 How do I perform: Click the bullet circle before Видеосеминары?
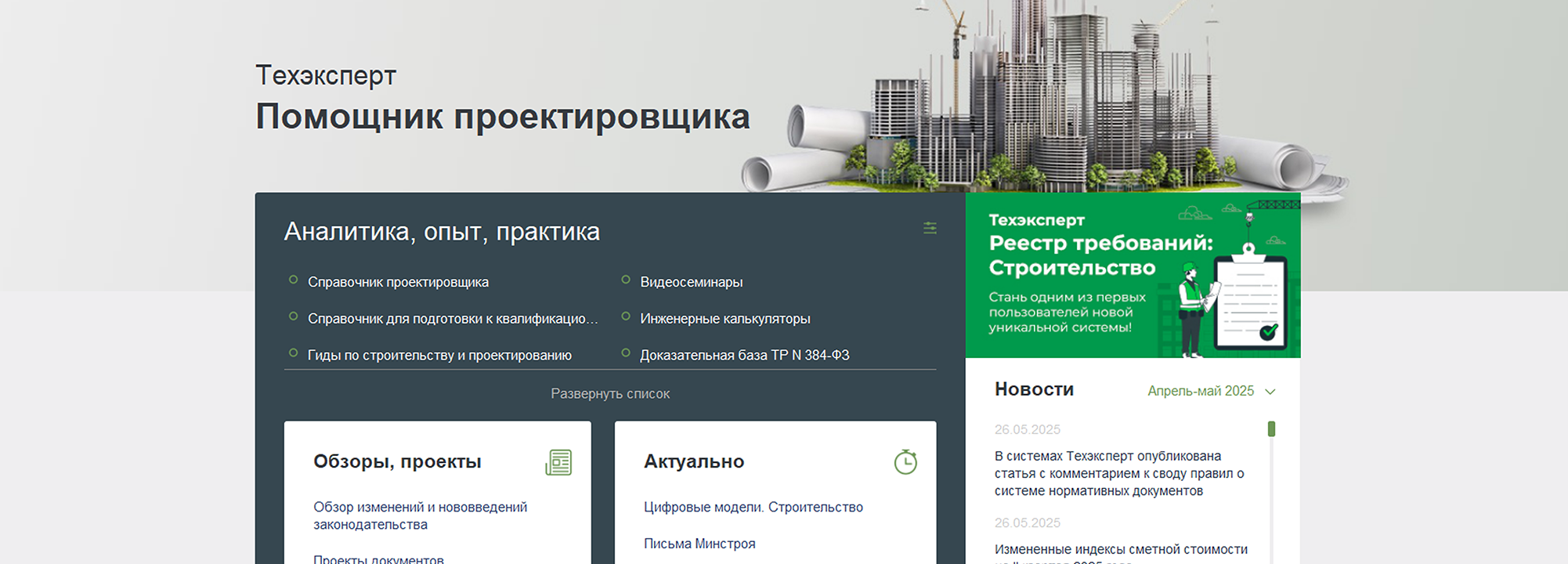626,280
